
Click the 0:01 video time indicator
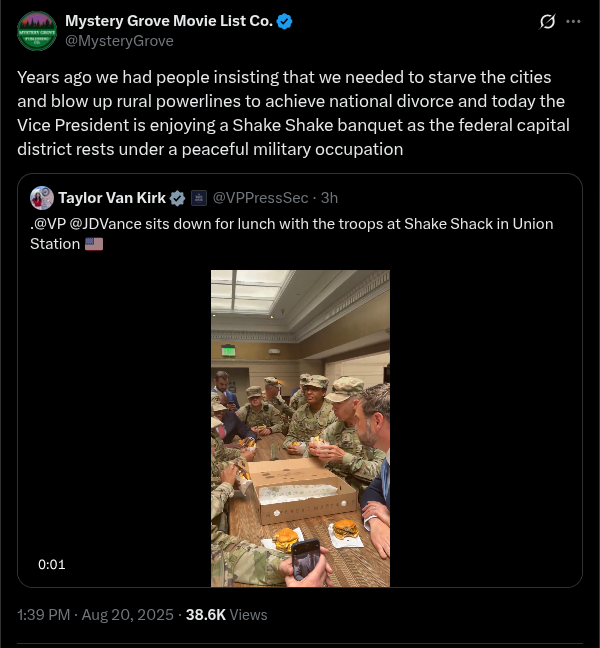point(52,564)
